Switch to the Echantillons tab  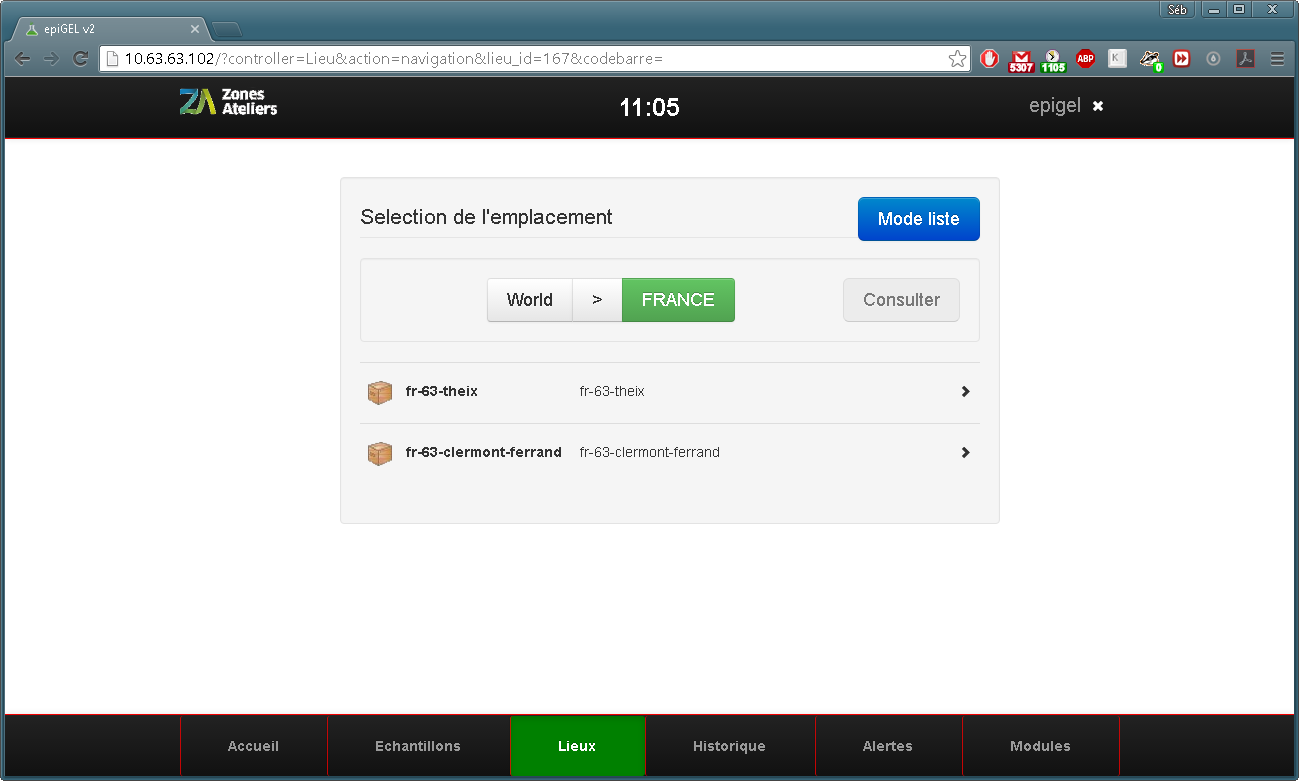pos(418,746)
